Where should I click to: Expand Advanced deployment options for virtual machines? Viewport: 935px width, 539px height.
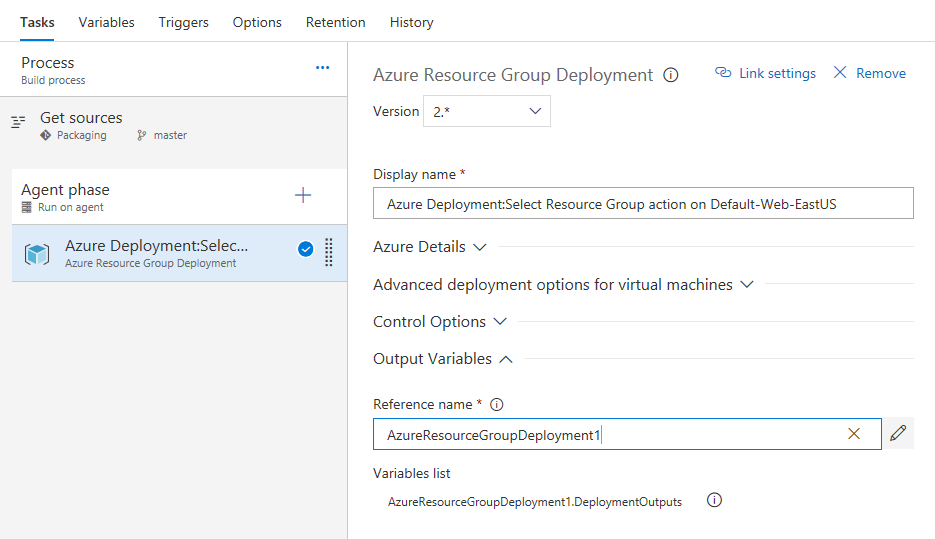click(x=564, y=285)
